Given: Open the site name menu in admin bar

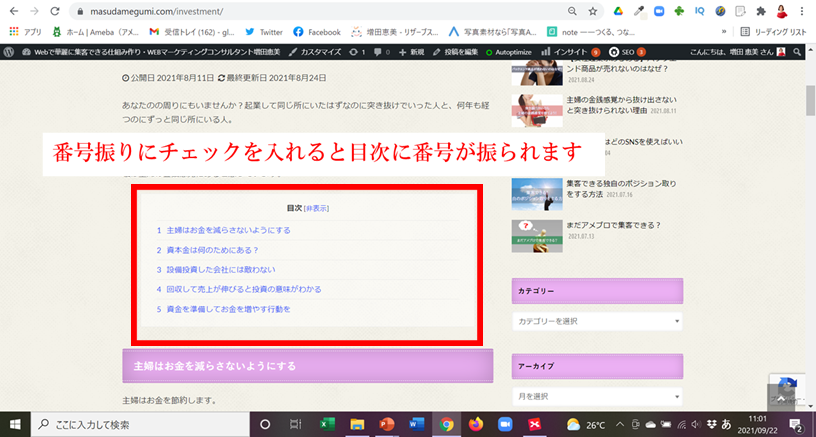Looking at the screenshot, I should click(x=151, y=52).
